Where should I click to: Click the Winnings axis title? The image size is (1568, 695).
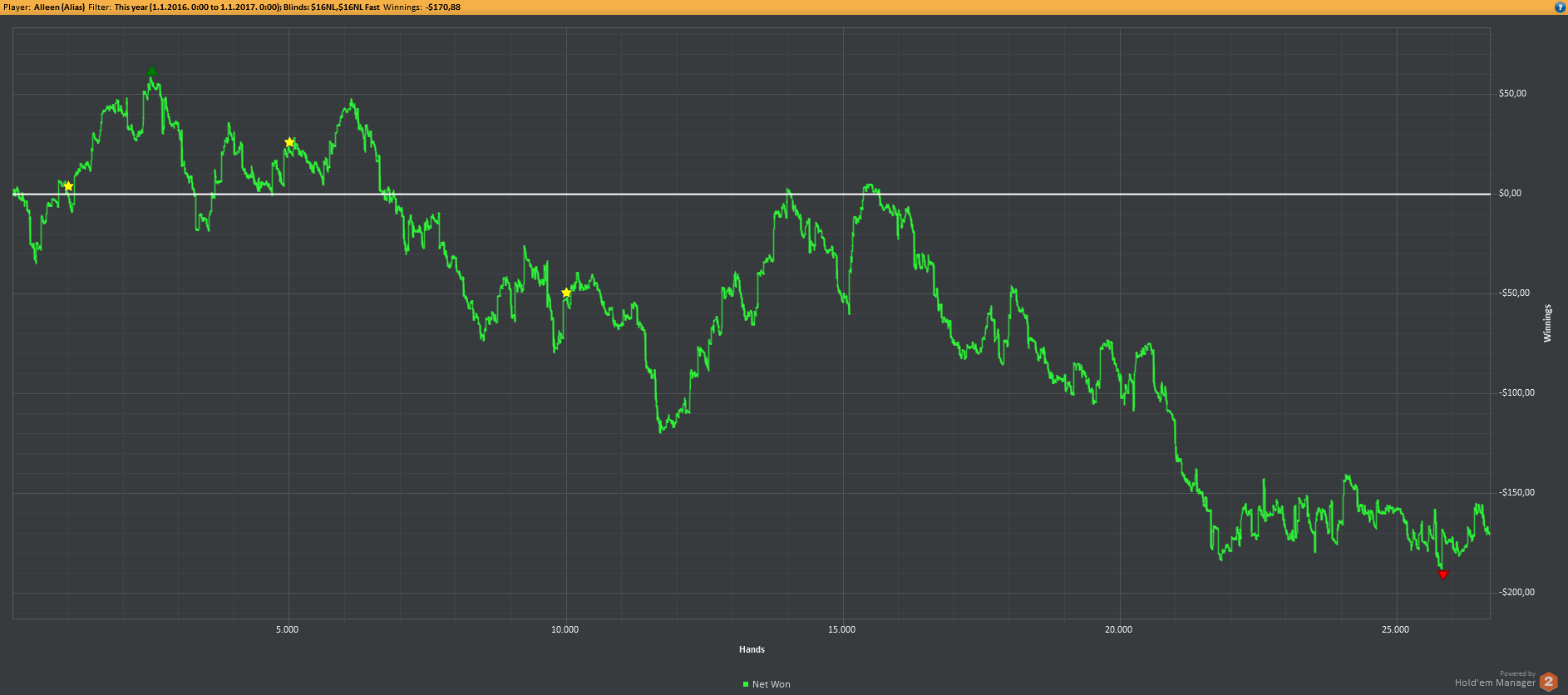point(1547,323)
